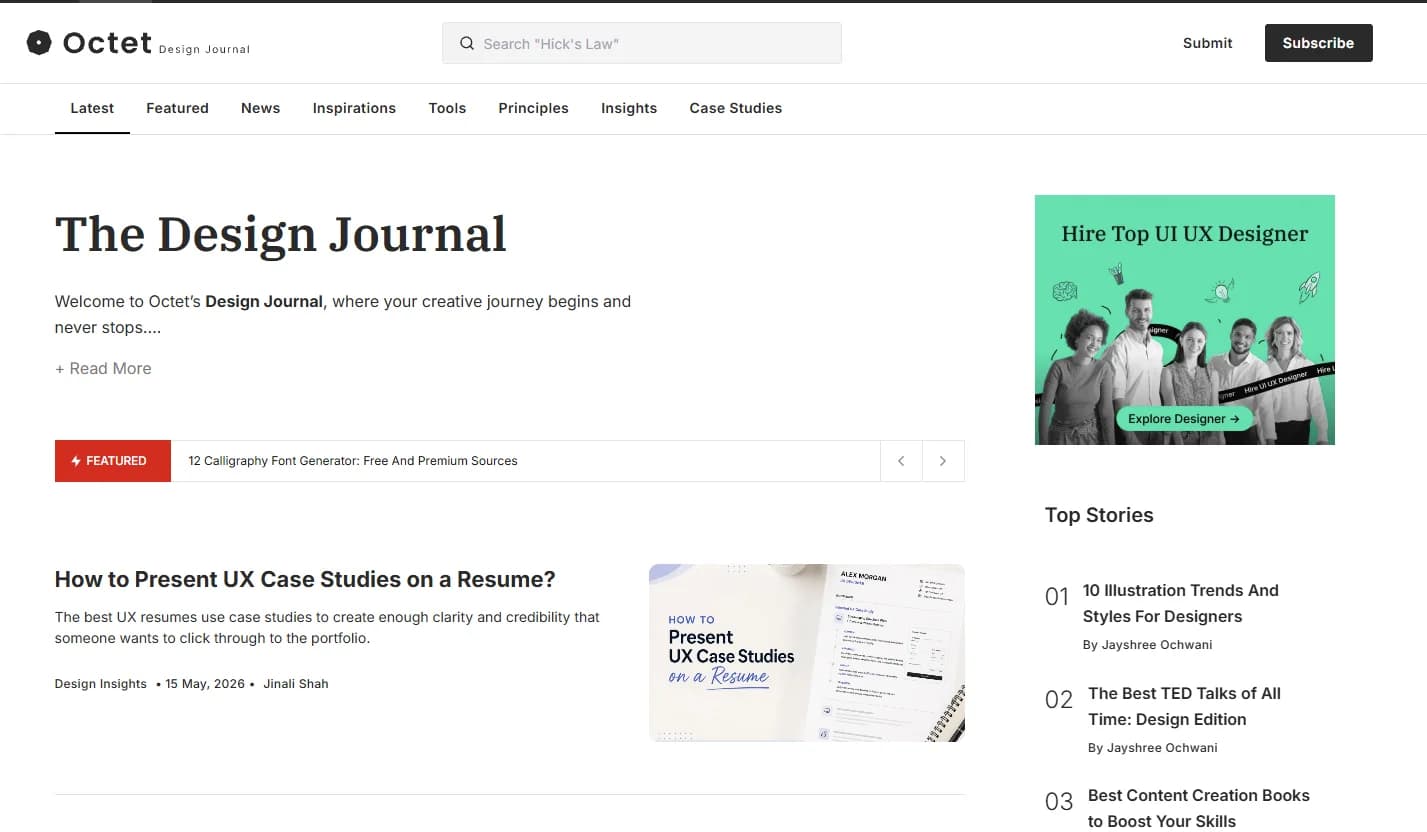Select the Tools tab
The height and width of the screenshot is (832, 1427).
click(447, 108)
